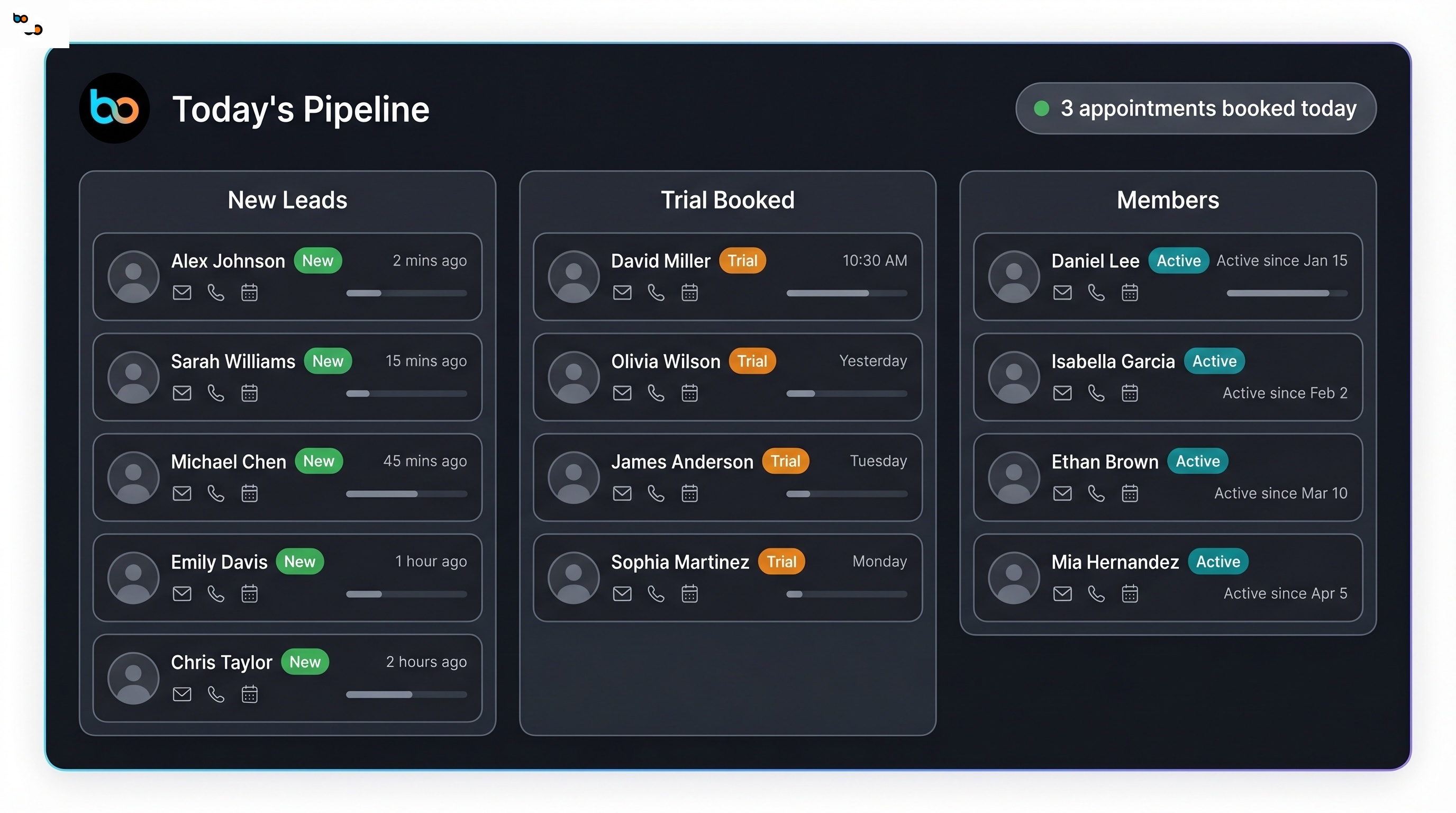Click Emily Davis' avatar thumbnail
The width and height of the screenshot is (1456, 813).
coord(133,577)
